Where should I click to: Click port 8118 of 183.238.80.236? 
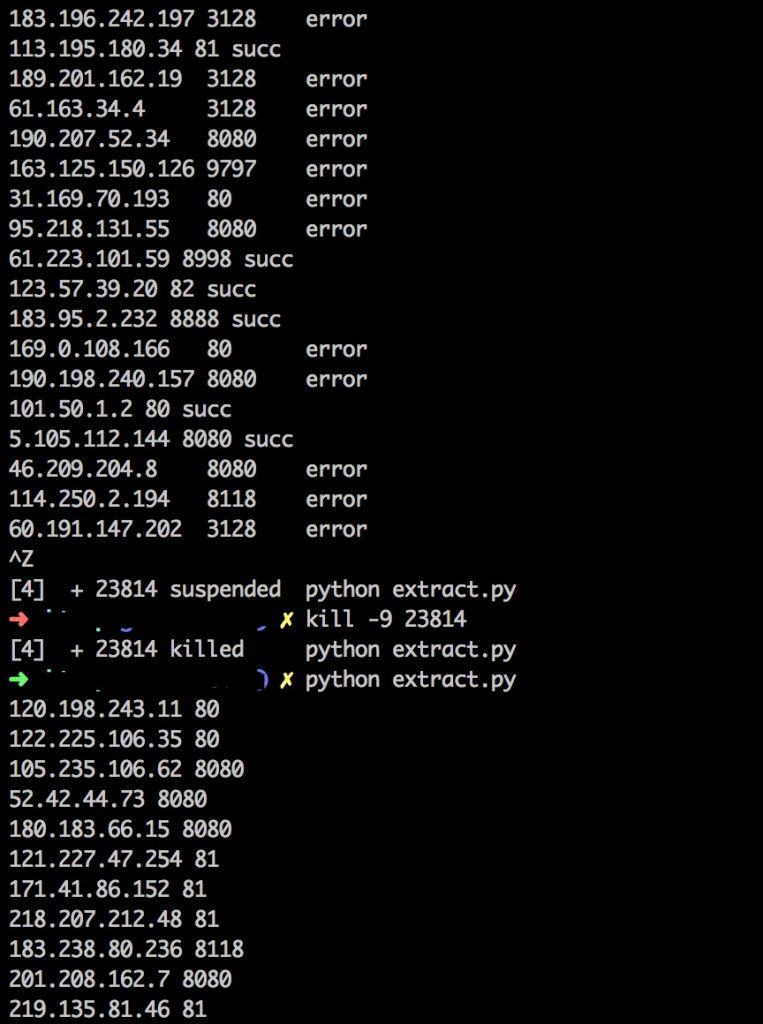(x=219, y=949)
